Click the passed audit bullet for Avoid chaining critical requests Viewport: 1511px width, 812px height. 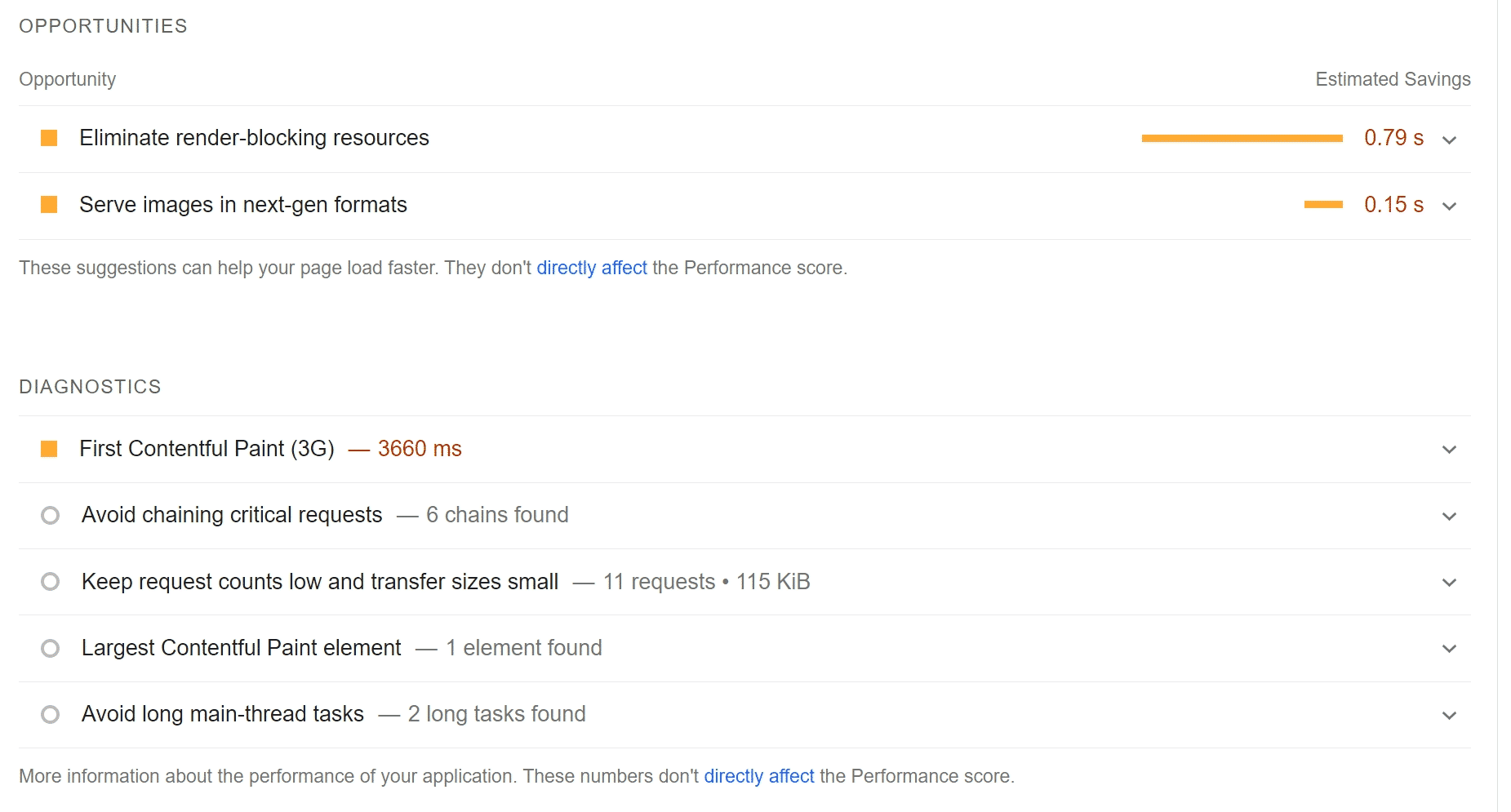click(51, 515)
